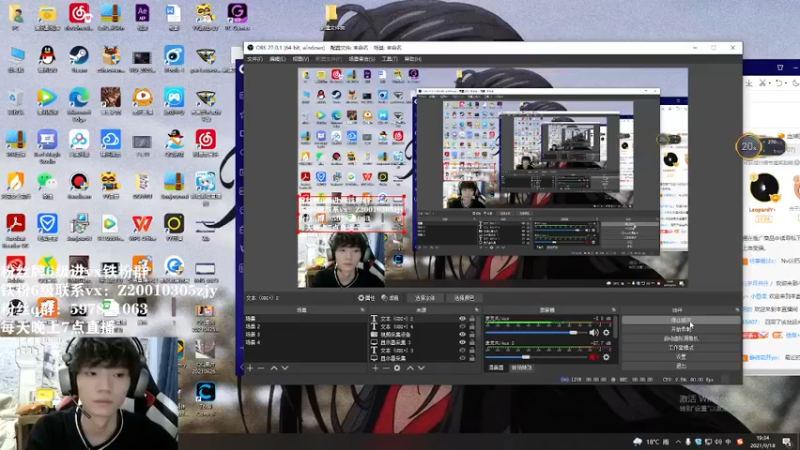Toggle visibility eye of 文本 (GDI+) 3

click(462, 351)
